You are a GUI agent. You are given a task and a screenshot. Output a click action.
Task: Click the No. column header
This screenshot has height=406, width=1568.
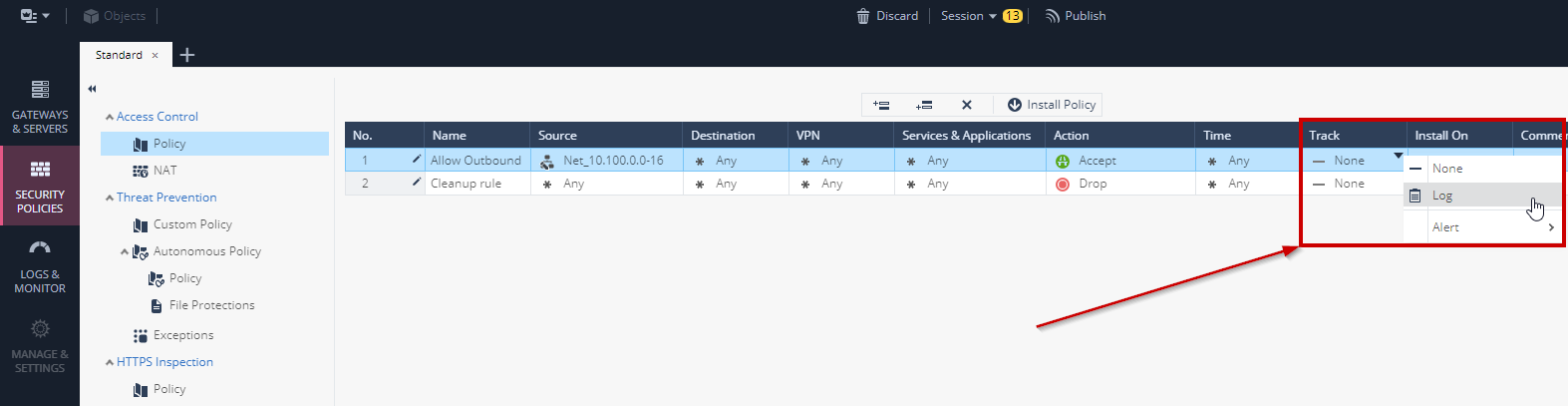pos(384,136)
